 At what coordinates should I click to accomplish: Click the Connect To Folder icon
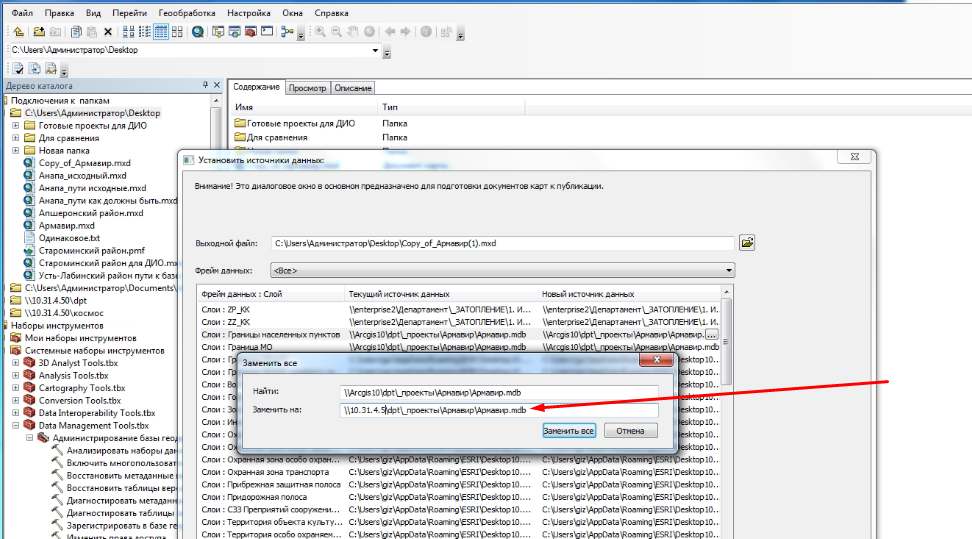click(38, 32)
